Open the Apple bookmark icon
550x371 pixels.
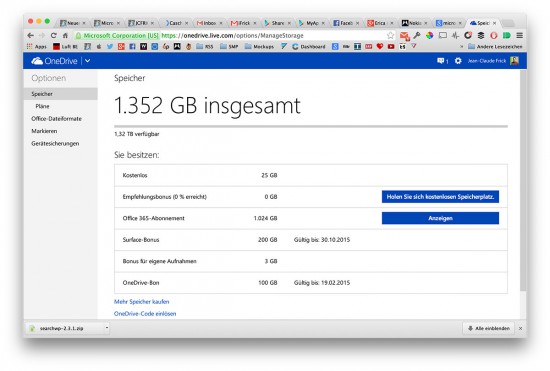pos(99,46)
